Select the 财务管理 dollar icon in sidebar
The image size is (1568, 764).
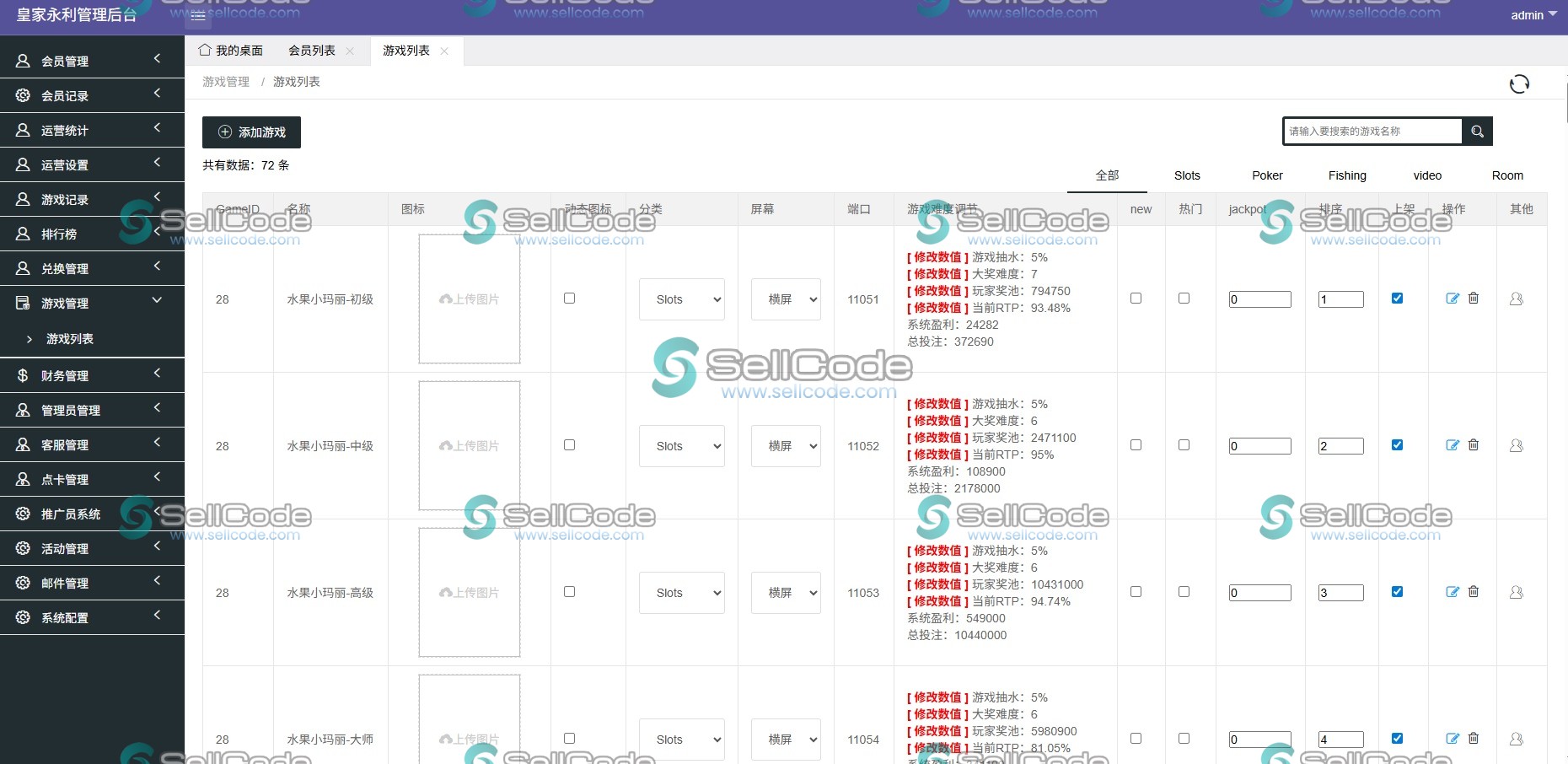coord(23,374)
